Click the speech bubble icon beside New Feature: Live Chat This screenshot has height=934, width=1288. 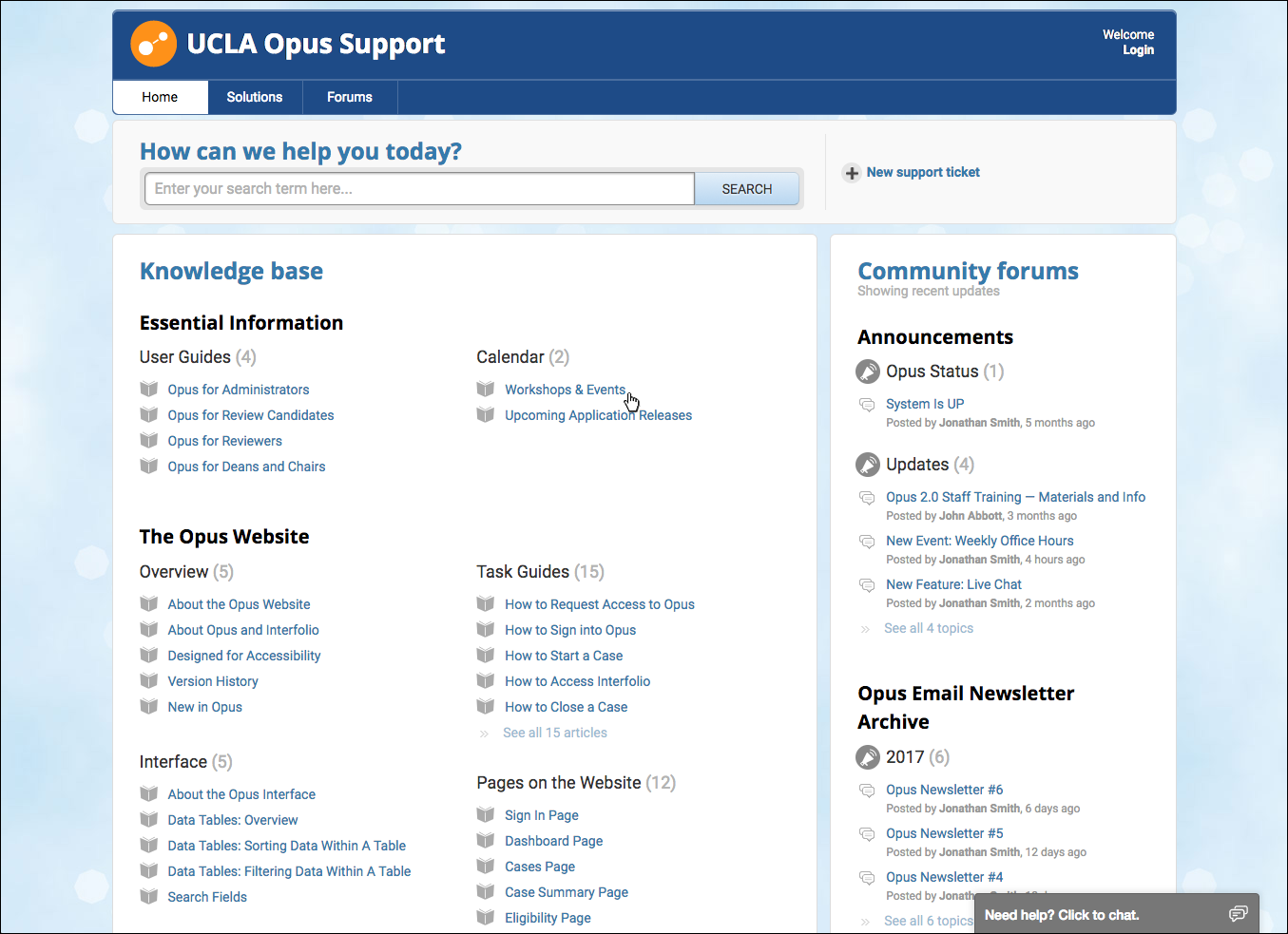[867, 585]
